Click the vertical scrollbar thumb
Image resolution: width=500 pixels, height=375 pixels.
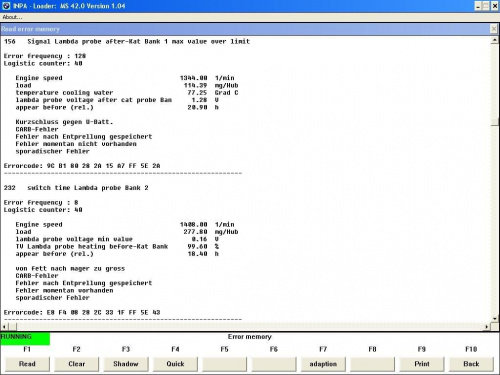coord(495,122)
